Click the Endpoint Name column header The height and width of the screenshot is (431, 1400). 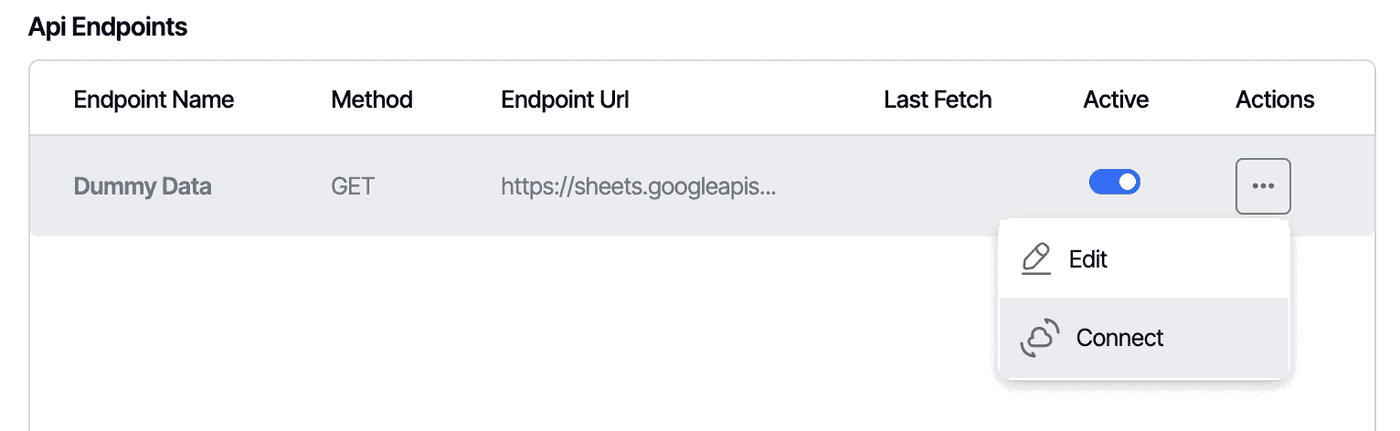[x=154, y=100]
